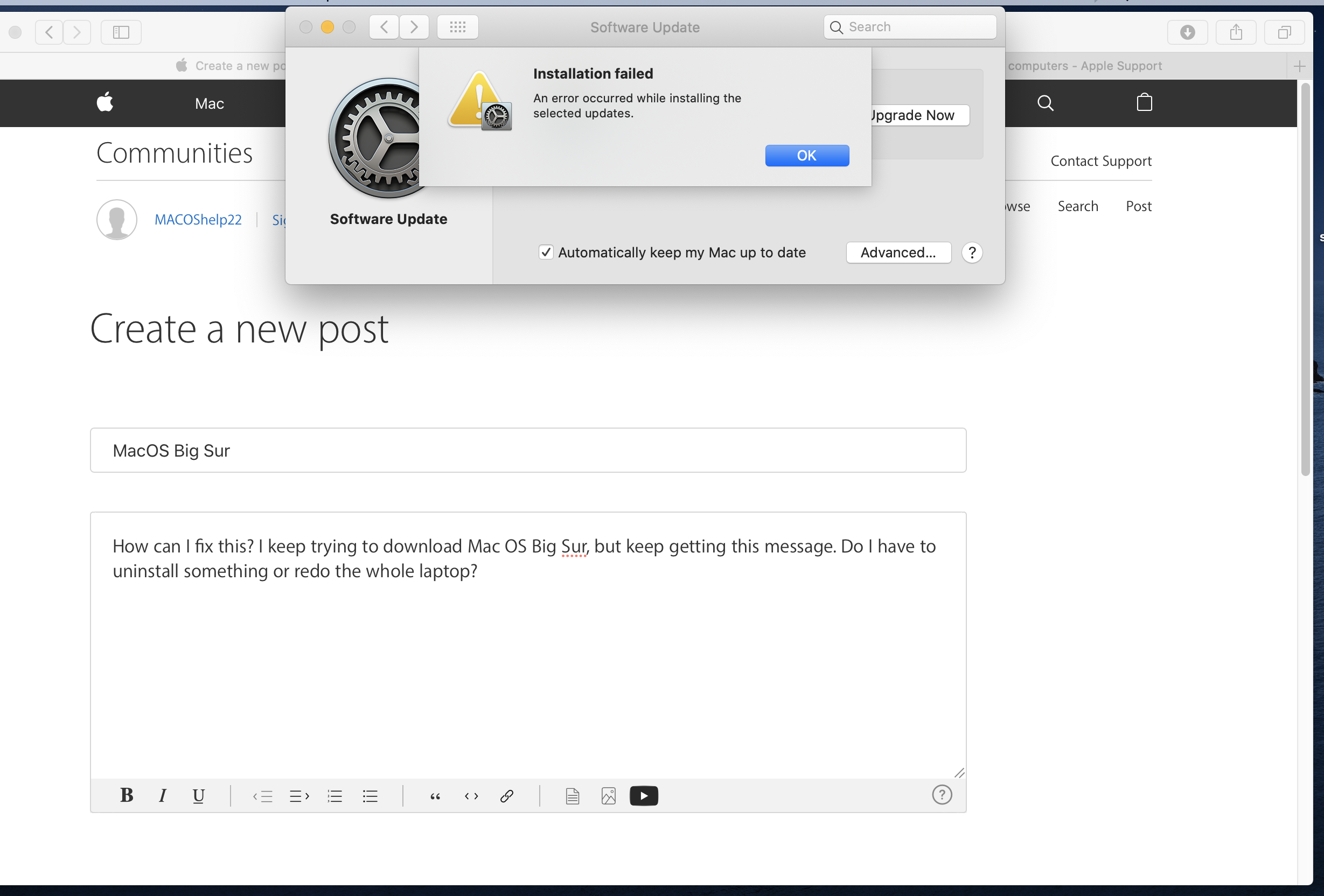Select Post in the Communities navigation
1324x896 pixels.
[x=1138, y=206]
